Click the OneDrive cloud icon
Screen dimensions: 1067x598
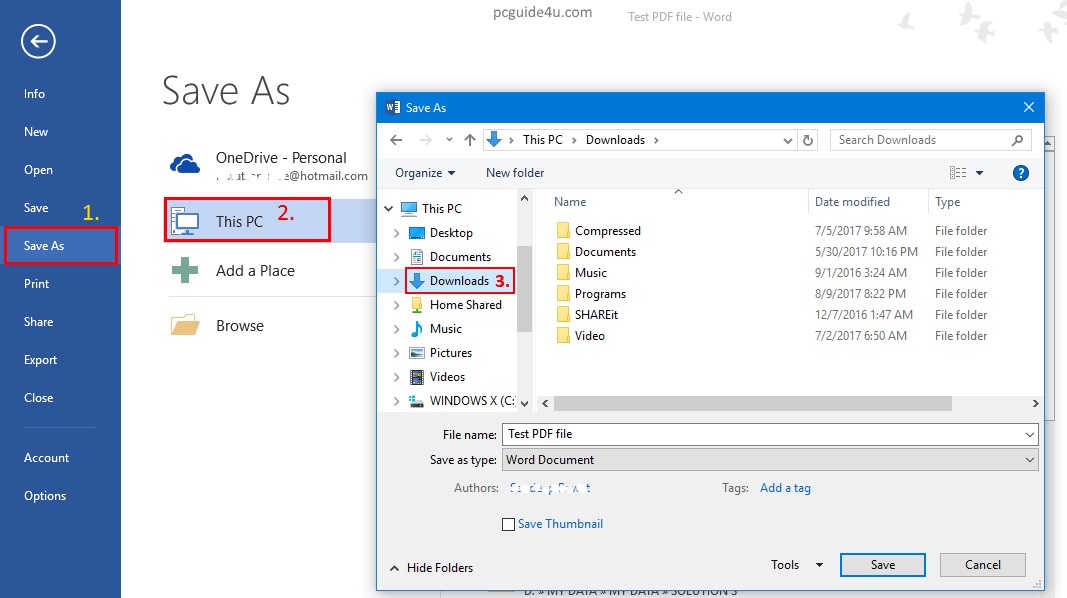point(186,165)
